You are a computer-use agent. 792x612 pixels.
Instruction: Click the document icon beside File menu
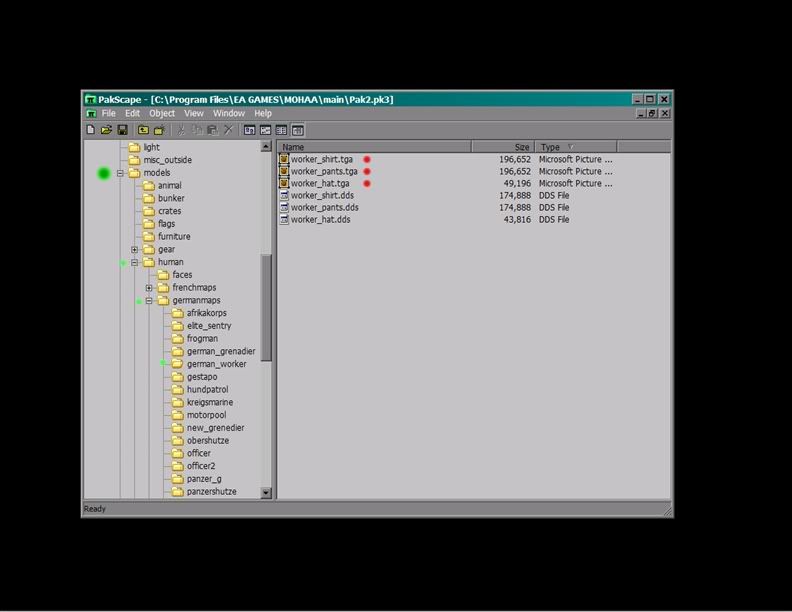[x=91, y=114]
